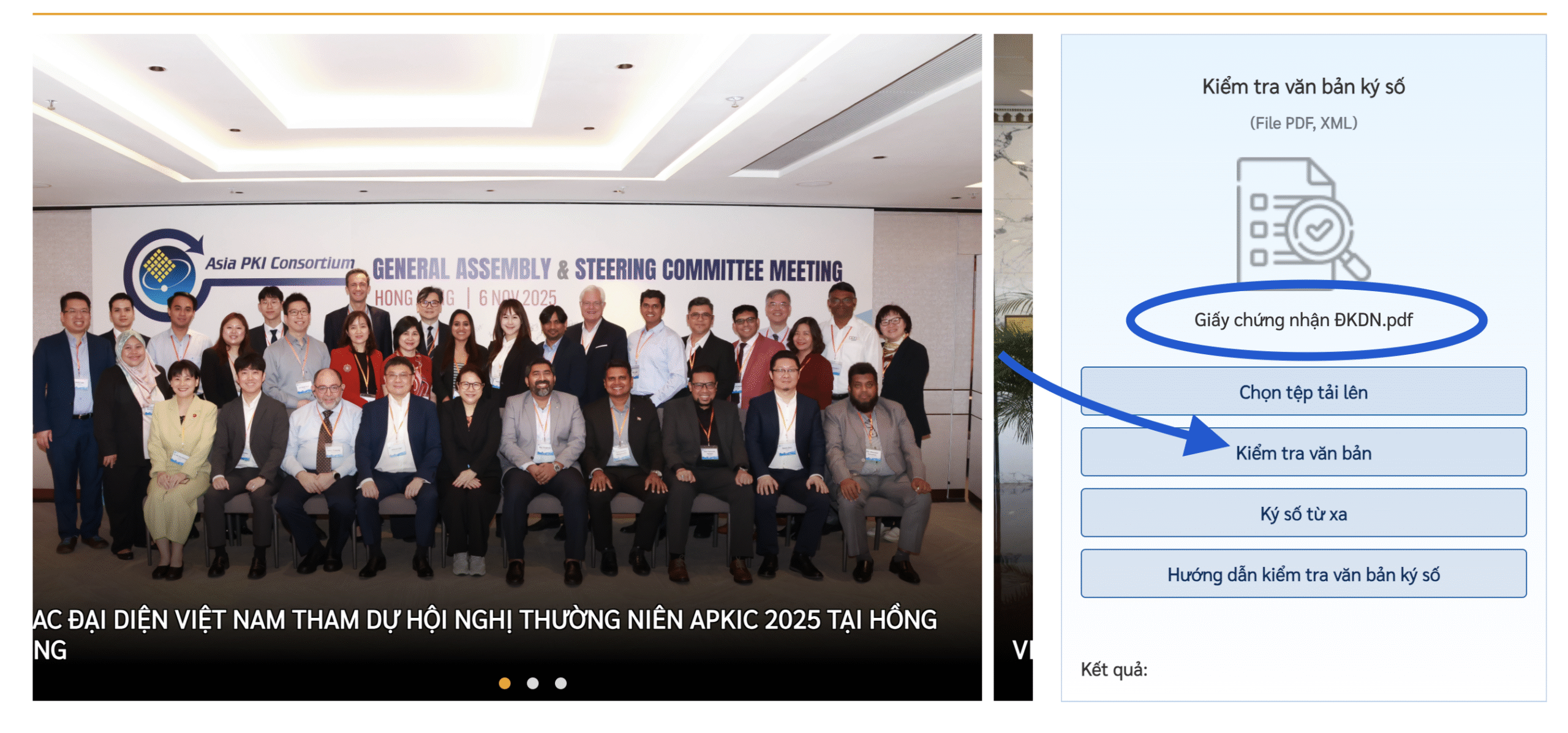Screen dimensions: 1568x733
Task: Click the '(File PDF, XML)' subtitle text
Action: 1303,123
